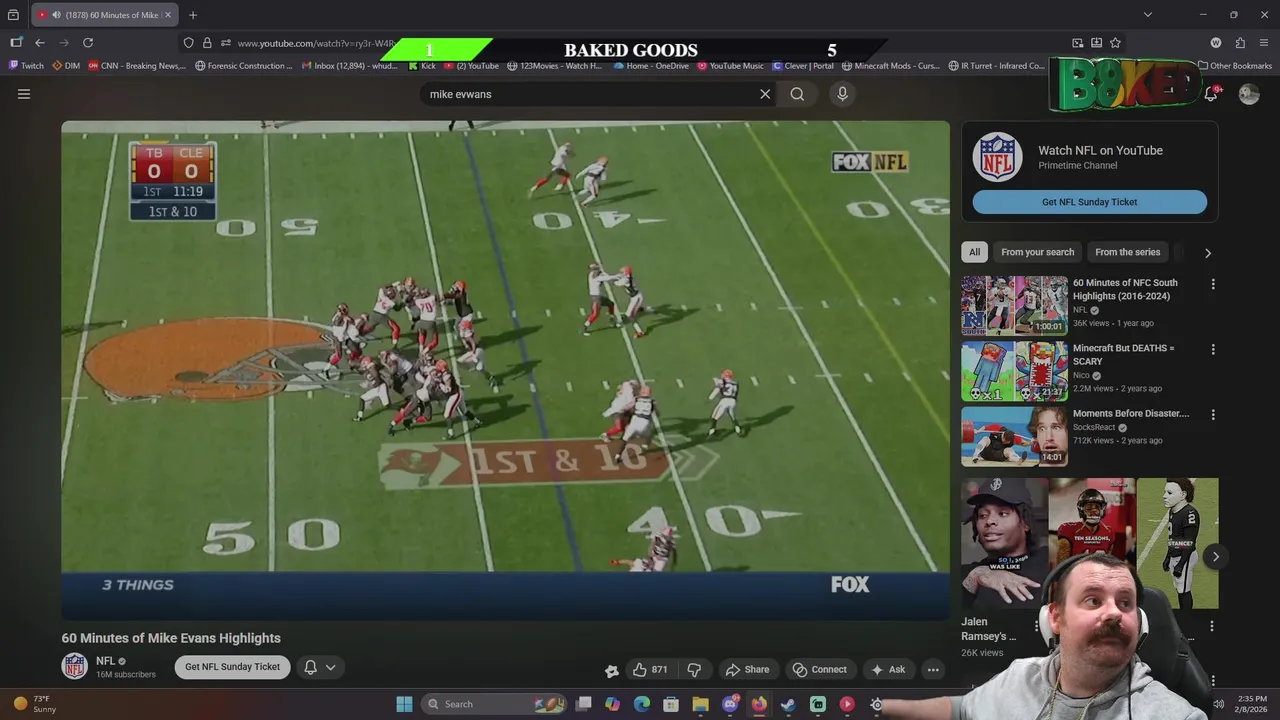Open the clock showing 2:35 PM

click(1252, 704)
